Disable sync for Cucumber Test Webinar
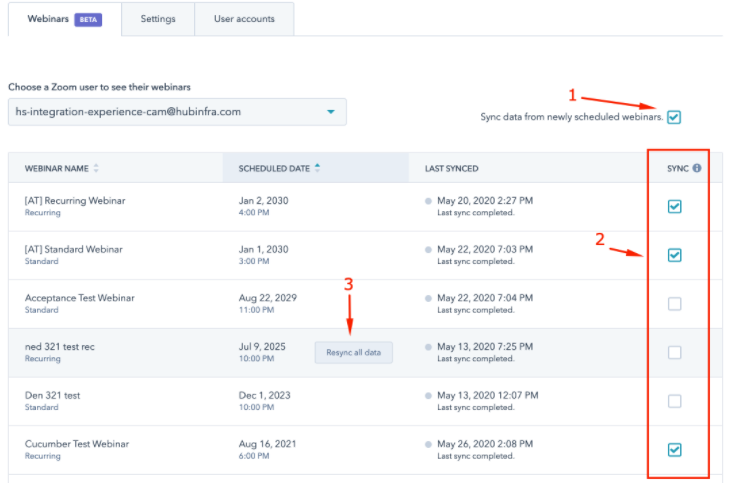The image size is (733, 486). pyautogui.click(x=674, y=450)
